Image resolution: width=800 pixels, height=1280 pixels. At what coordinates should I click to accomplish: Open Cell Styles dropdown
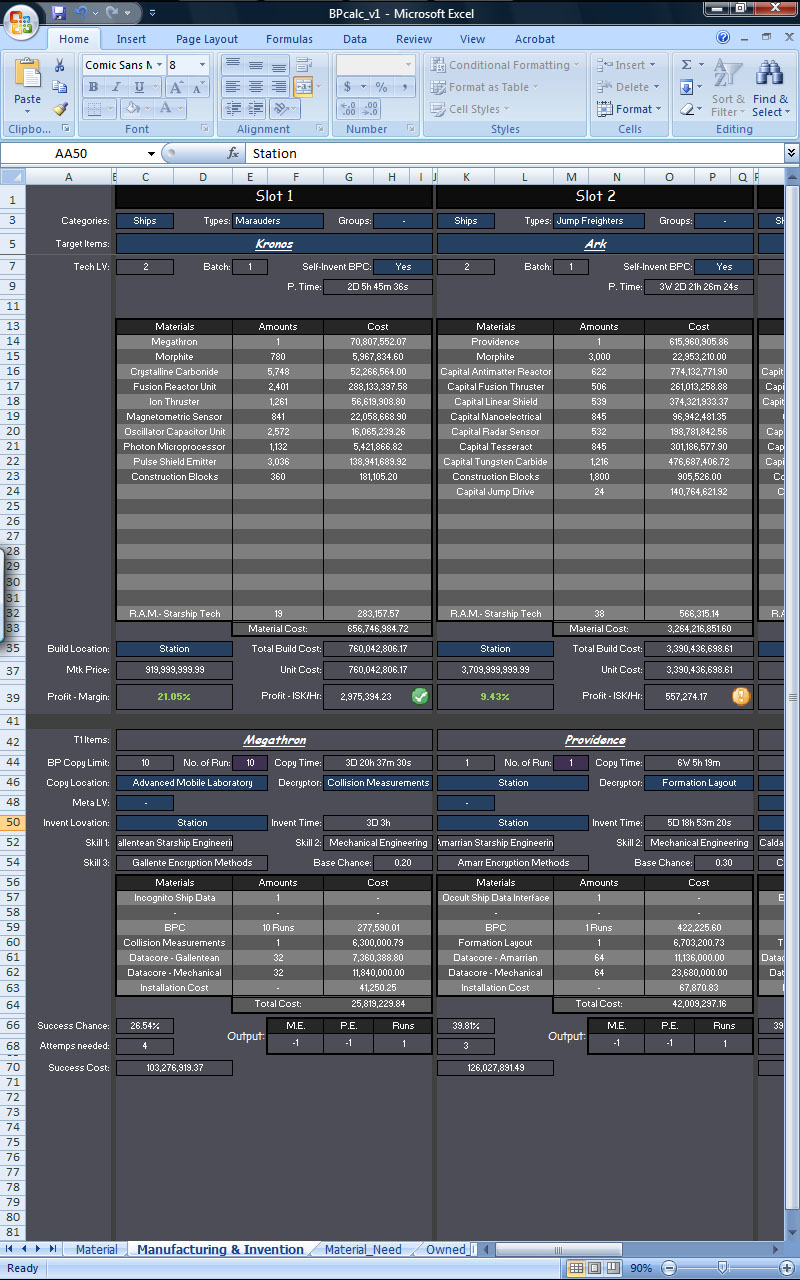pyautogui.click(x=472, y=109)
